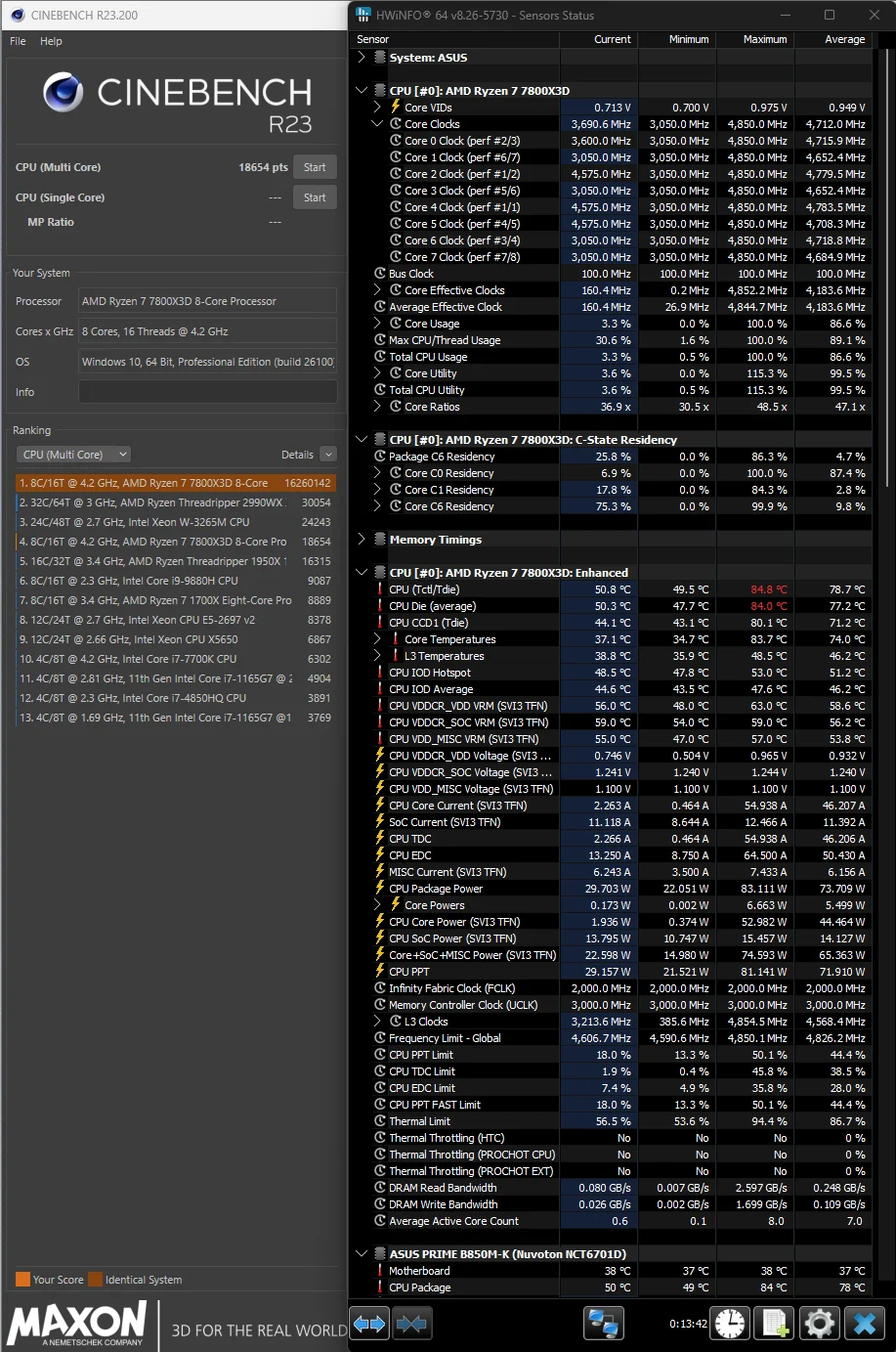Expand the System: ASUS sensor group

coord(362,58)
